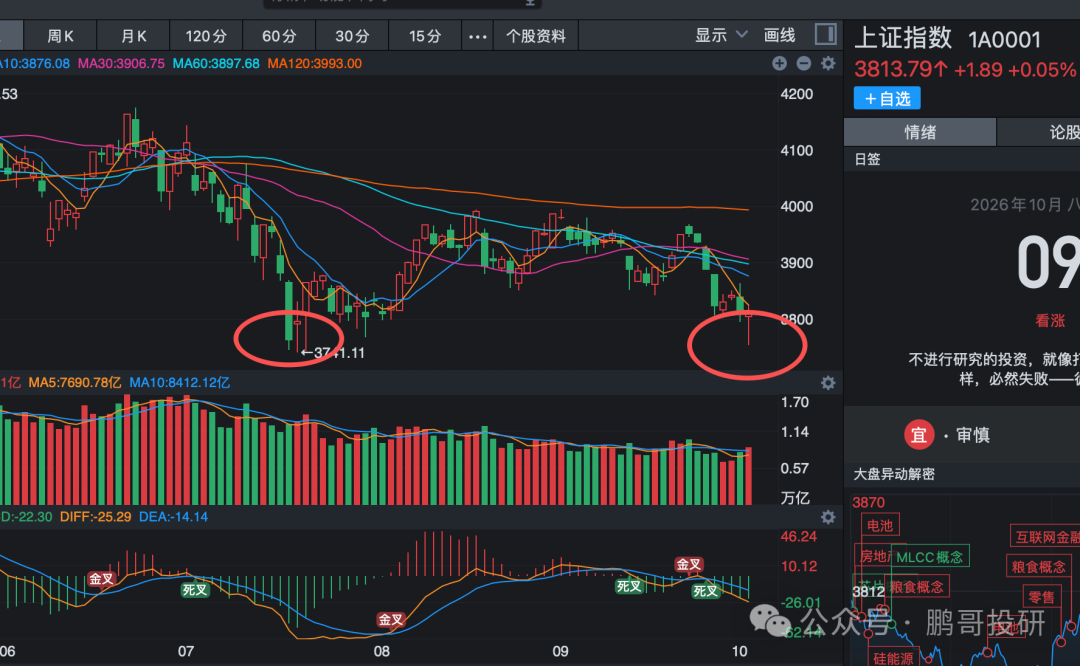Open the more timeframes ellipsis menu

coord(477,37)
